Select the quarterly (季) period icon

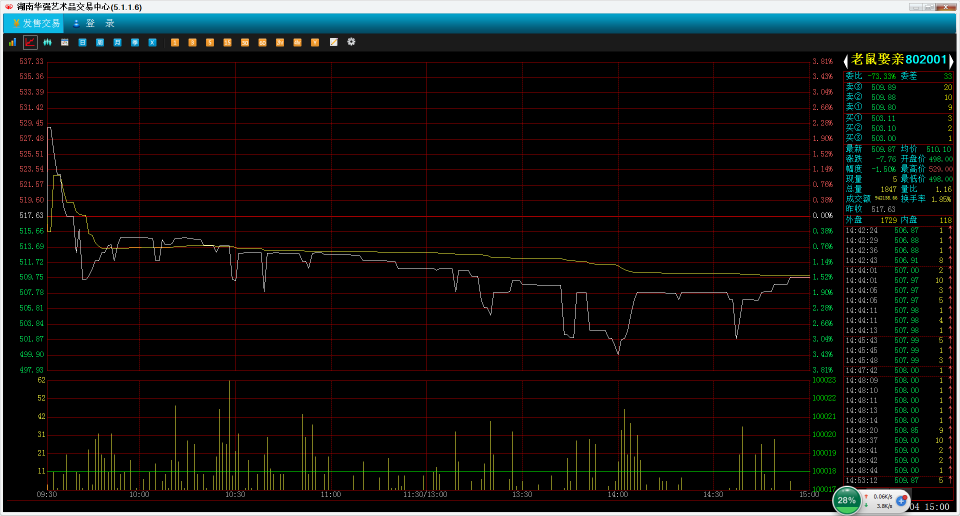click(x=135, y=42)
